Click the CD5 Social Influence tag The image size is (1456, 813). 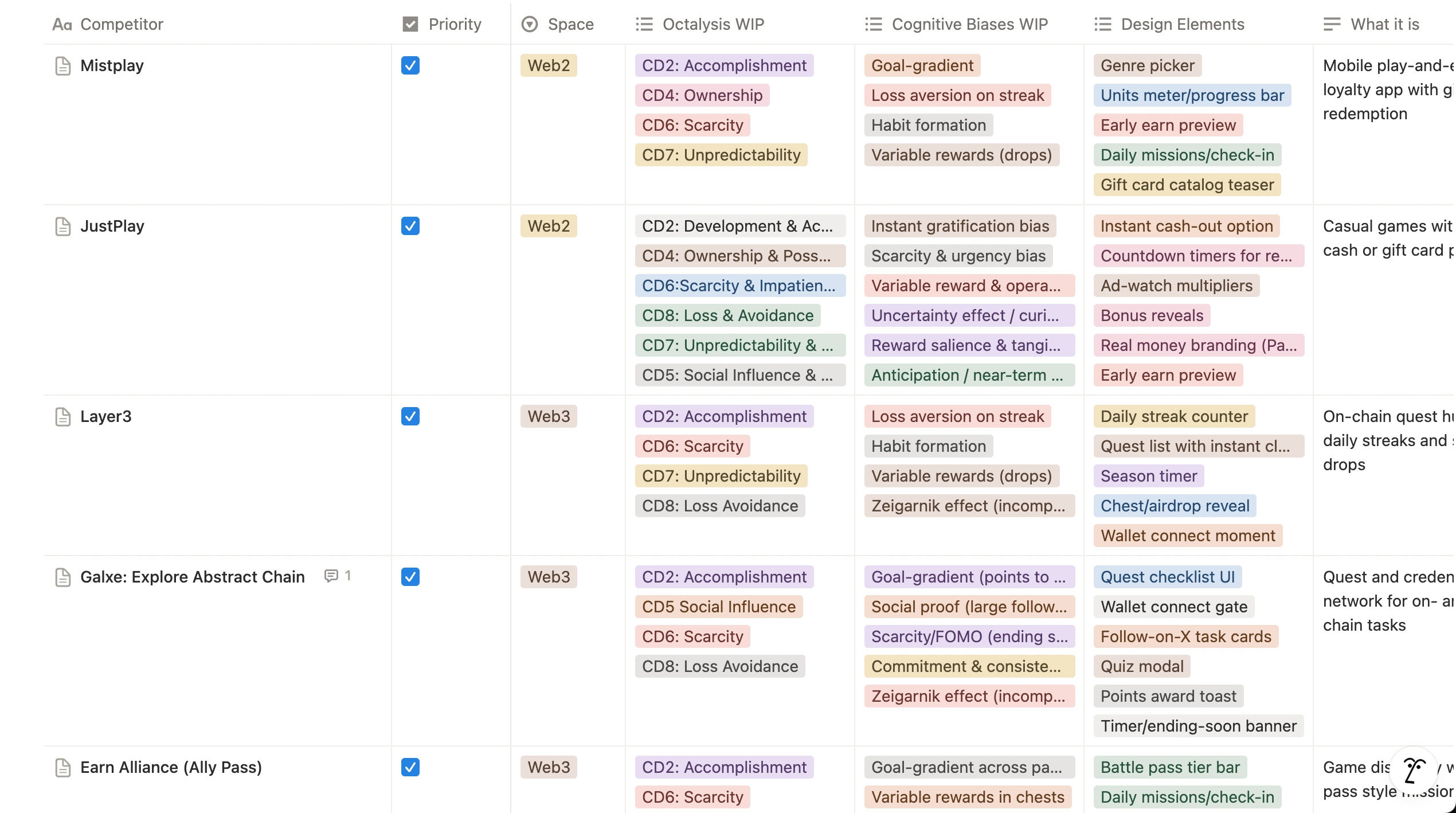[719, 607]
